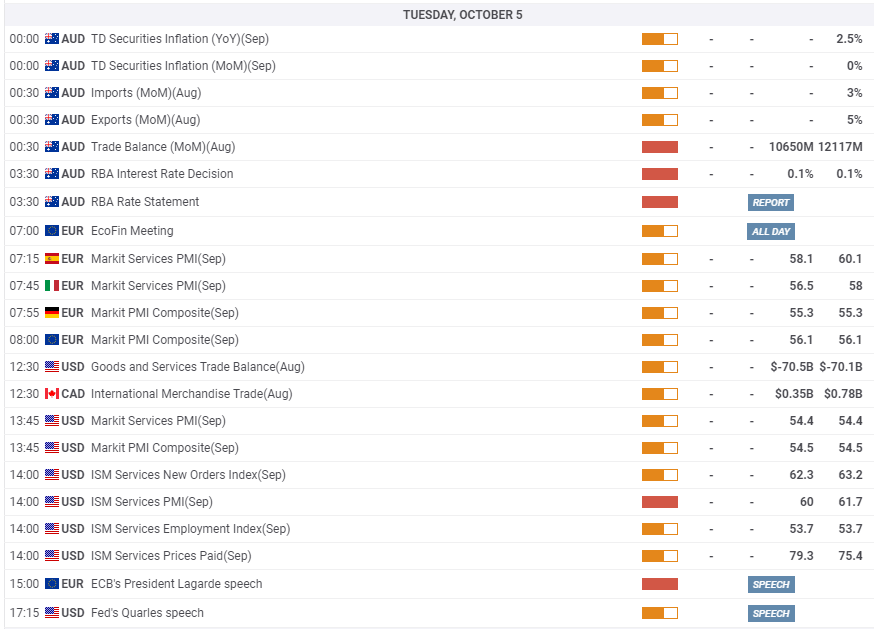874x629 pixels.
Task: Click the red impact bar for Lagarde speech
Action: (660, 584)
